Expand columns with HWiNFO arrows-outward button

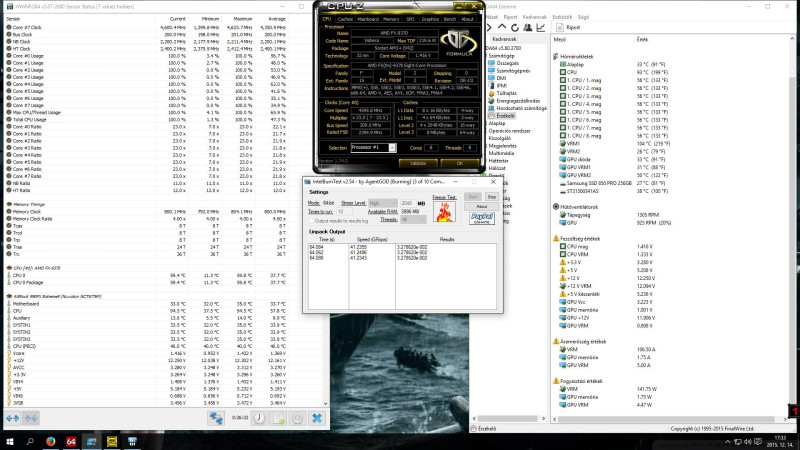(x=12, y=418)
